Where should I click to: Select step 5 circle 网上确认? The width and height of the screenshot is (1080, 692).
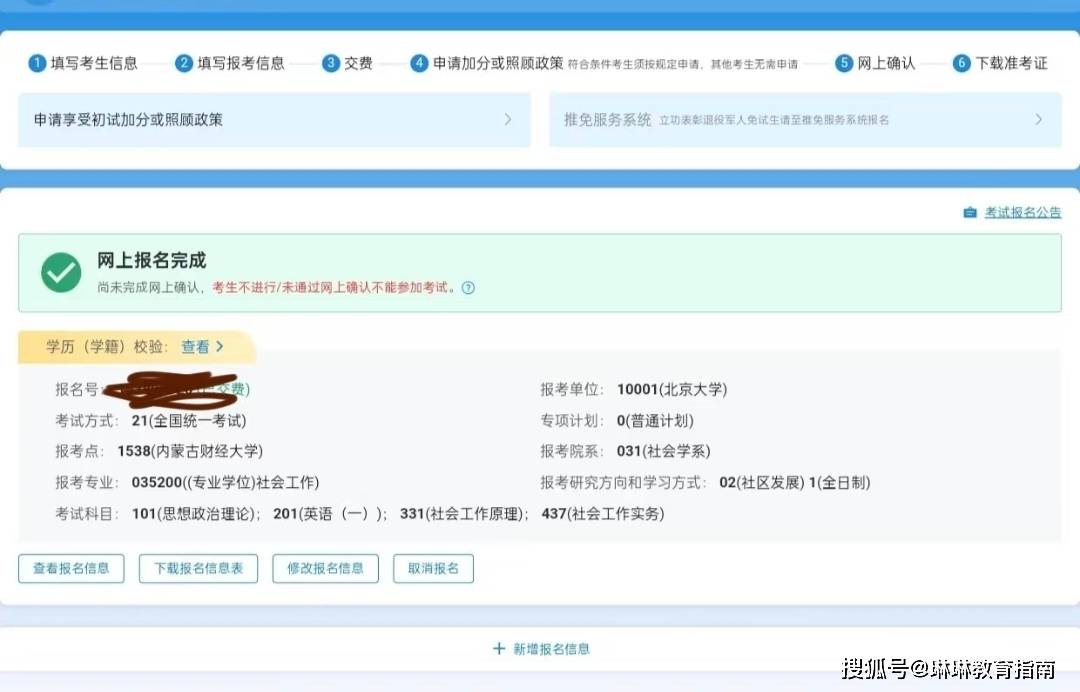pyautogui.click(x=844, y=63)
